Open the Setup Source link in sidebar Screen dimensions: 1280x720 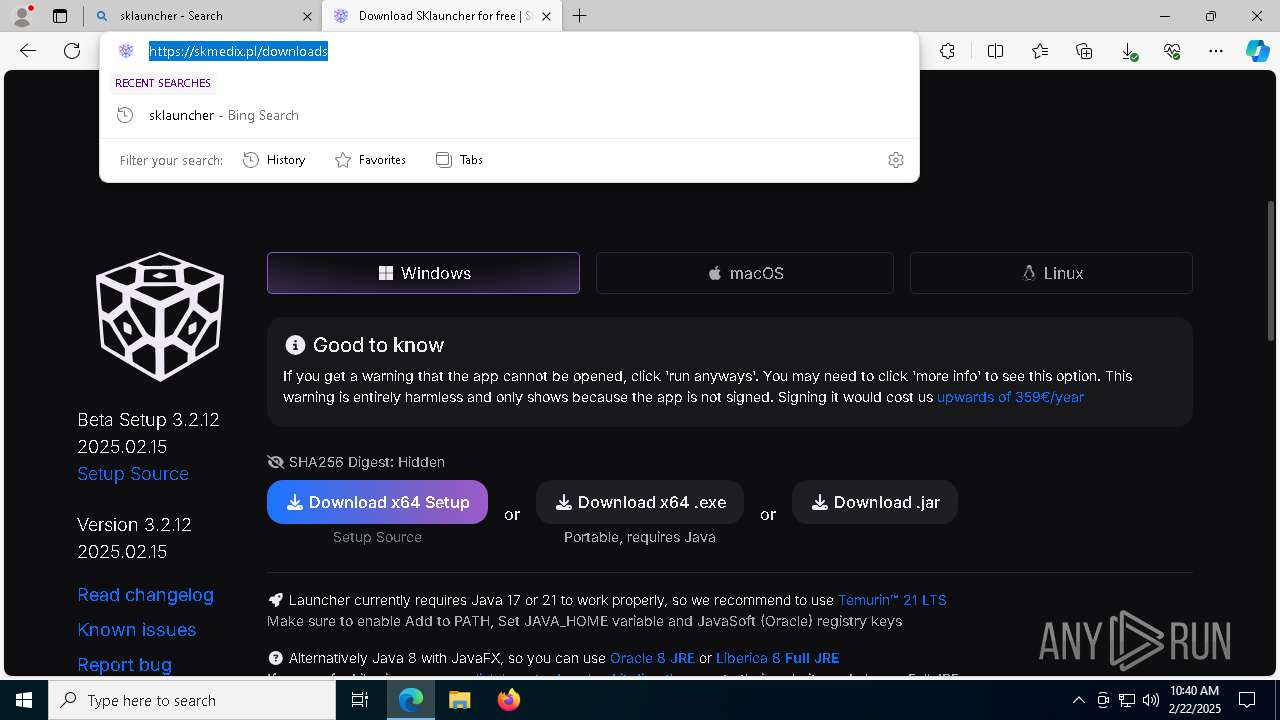tap(133, 474)
